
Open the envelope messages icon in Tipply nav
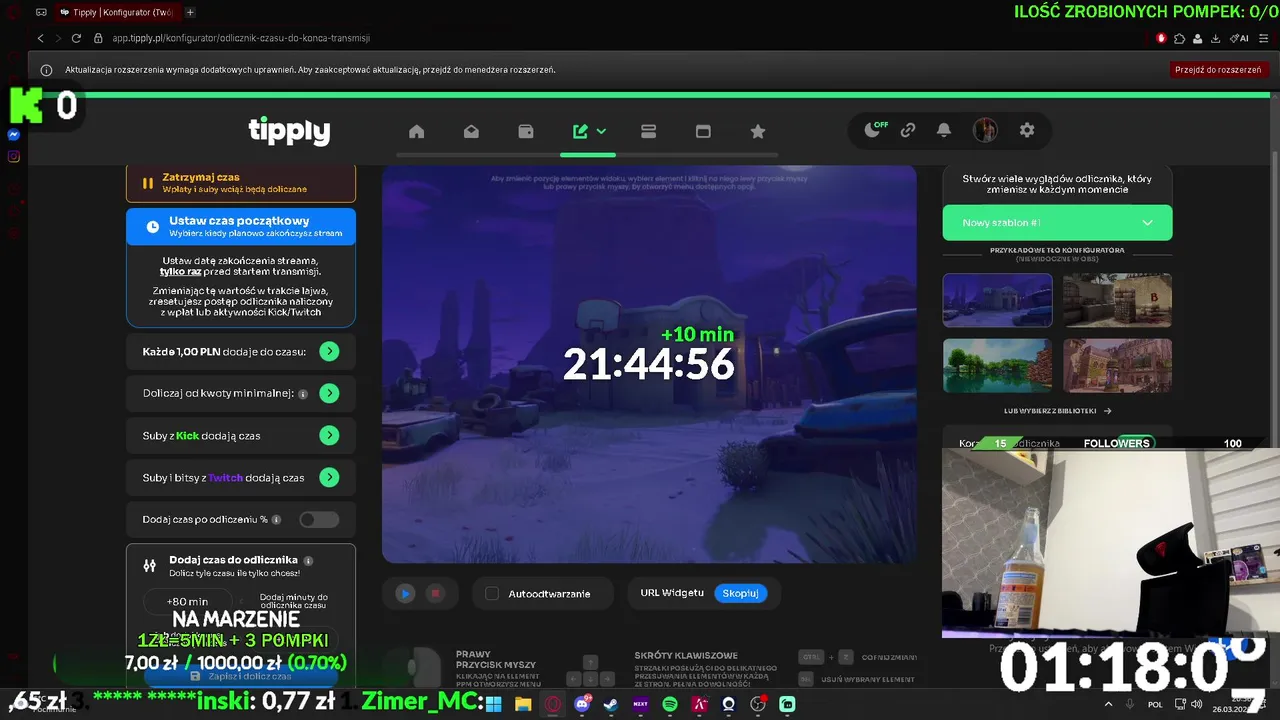coord(471,131)
